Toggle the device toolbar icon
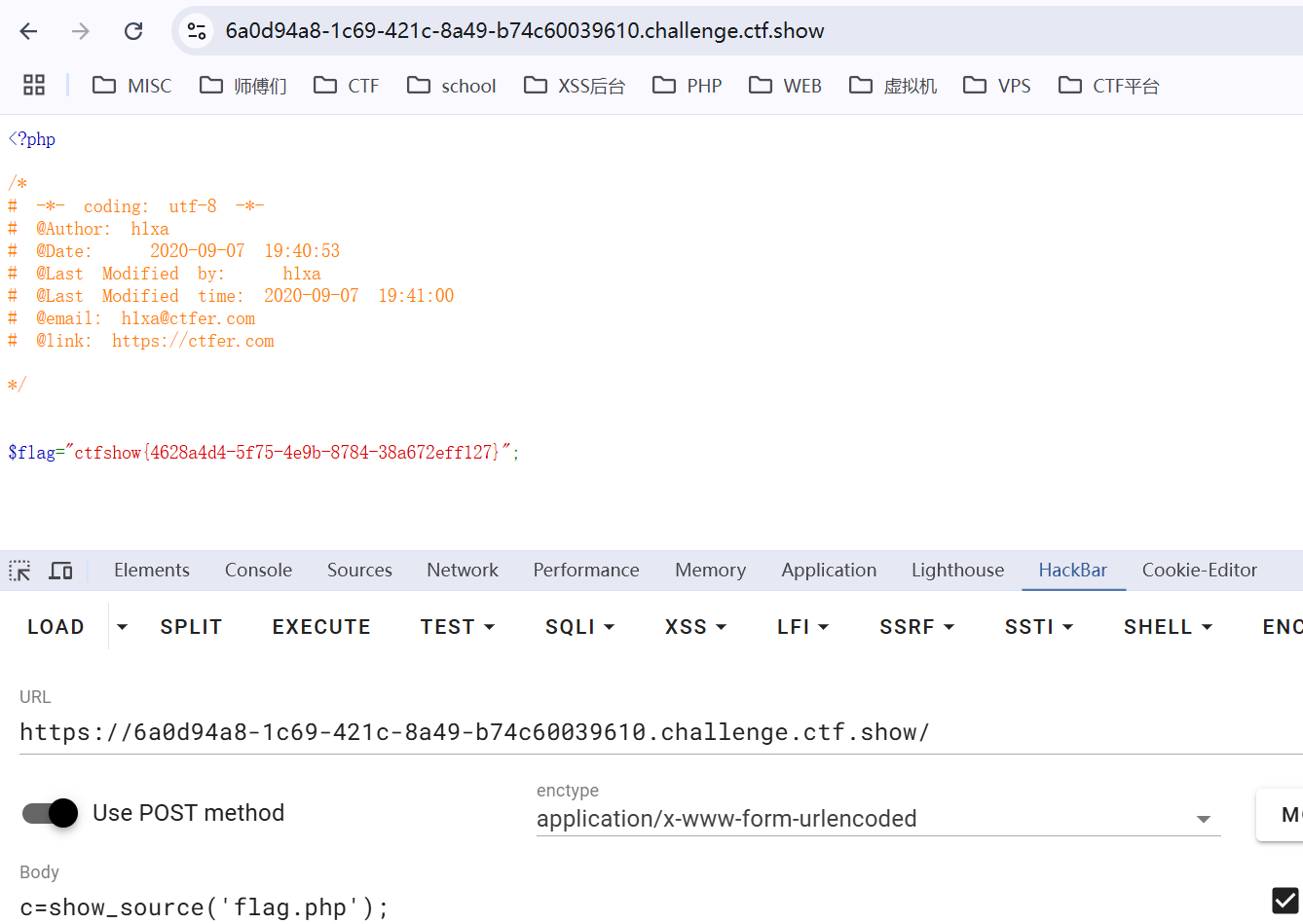 (x=61, y=571)
